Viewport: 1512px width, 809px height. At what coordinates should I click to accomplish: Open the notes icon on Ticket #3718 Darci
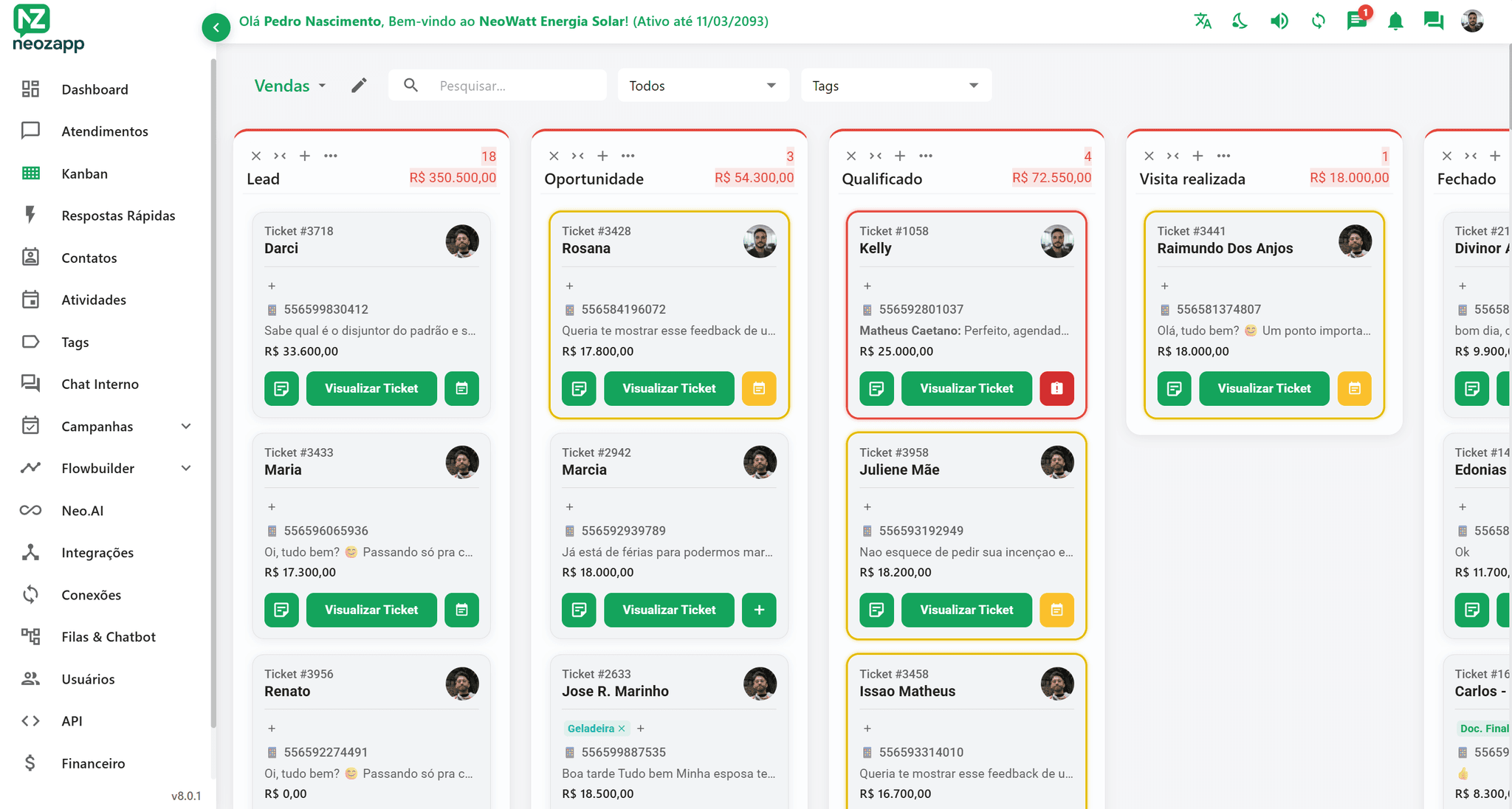tap(281, 388)
